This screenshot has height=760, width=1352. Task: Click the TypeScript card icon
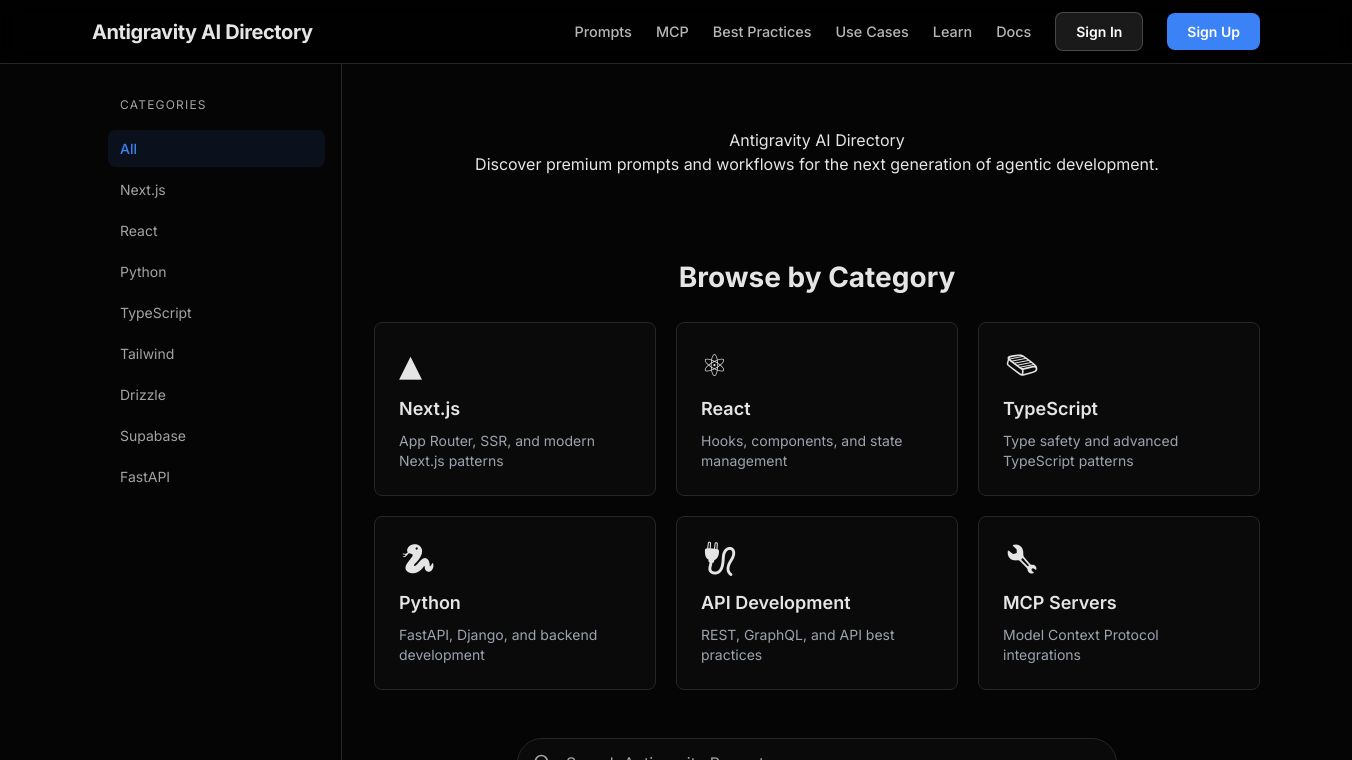tap(1021, 365)
